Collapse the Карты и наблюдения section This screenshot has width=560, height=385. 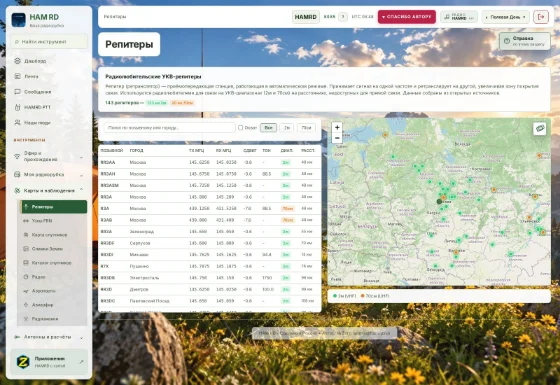(50, 190)
